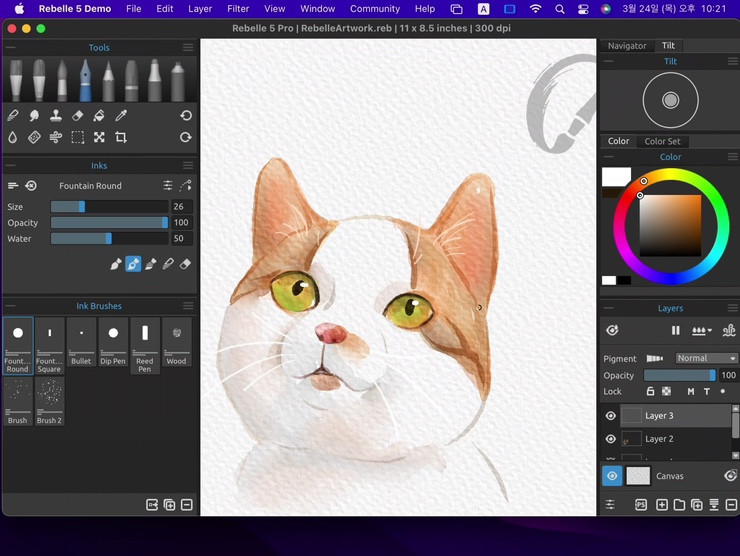This screenshot has height=556, width=740.
Task: Switch to the Color Set tab
Action: point(662,142)
